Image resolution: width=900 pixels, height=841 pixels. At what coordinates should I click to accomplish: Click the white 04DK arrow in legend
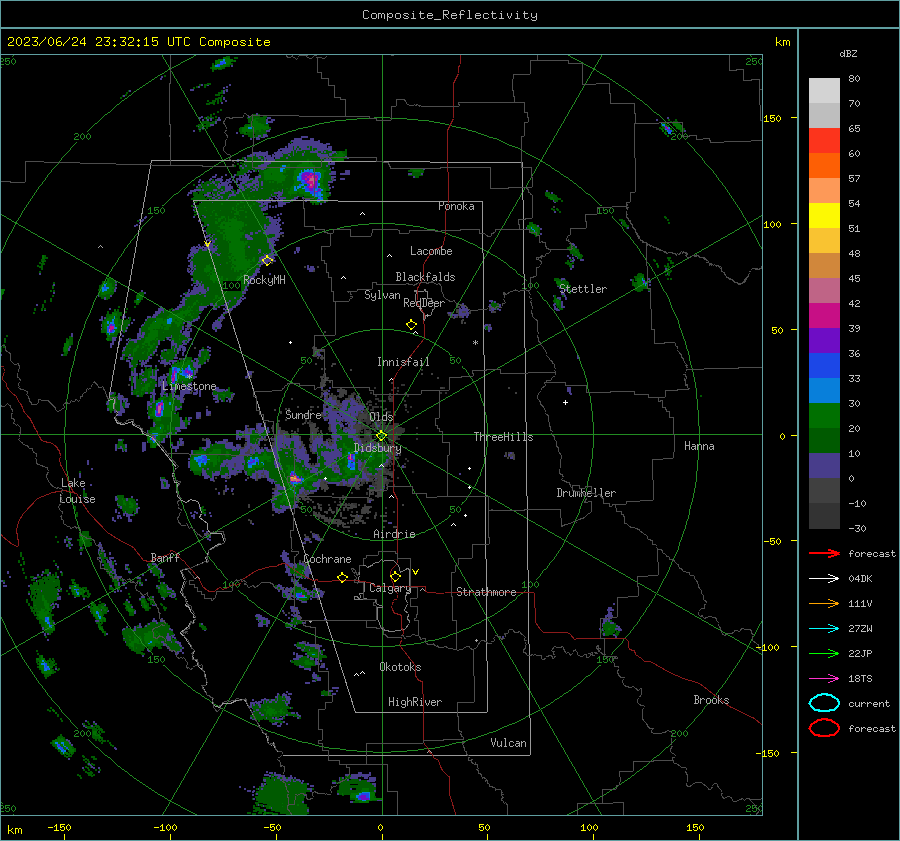coord(824,579)
